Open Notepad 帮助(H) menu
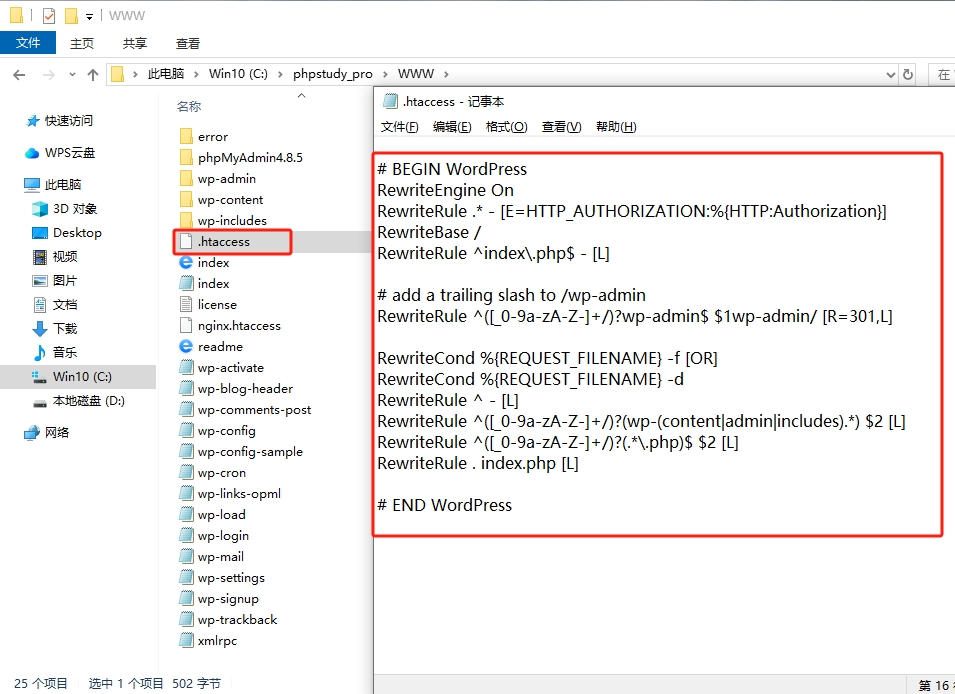955x694 pixels. 616,127
